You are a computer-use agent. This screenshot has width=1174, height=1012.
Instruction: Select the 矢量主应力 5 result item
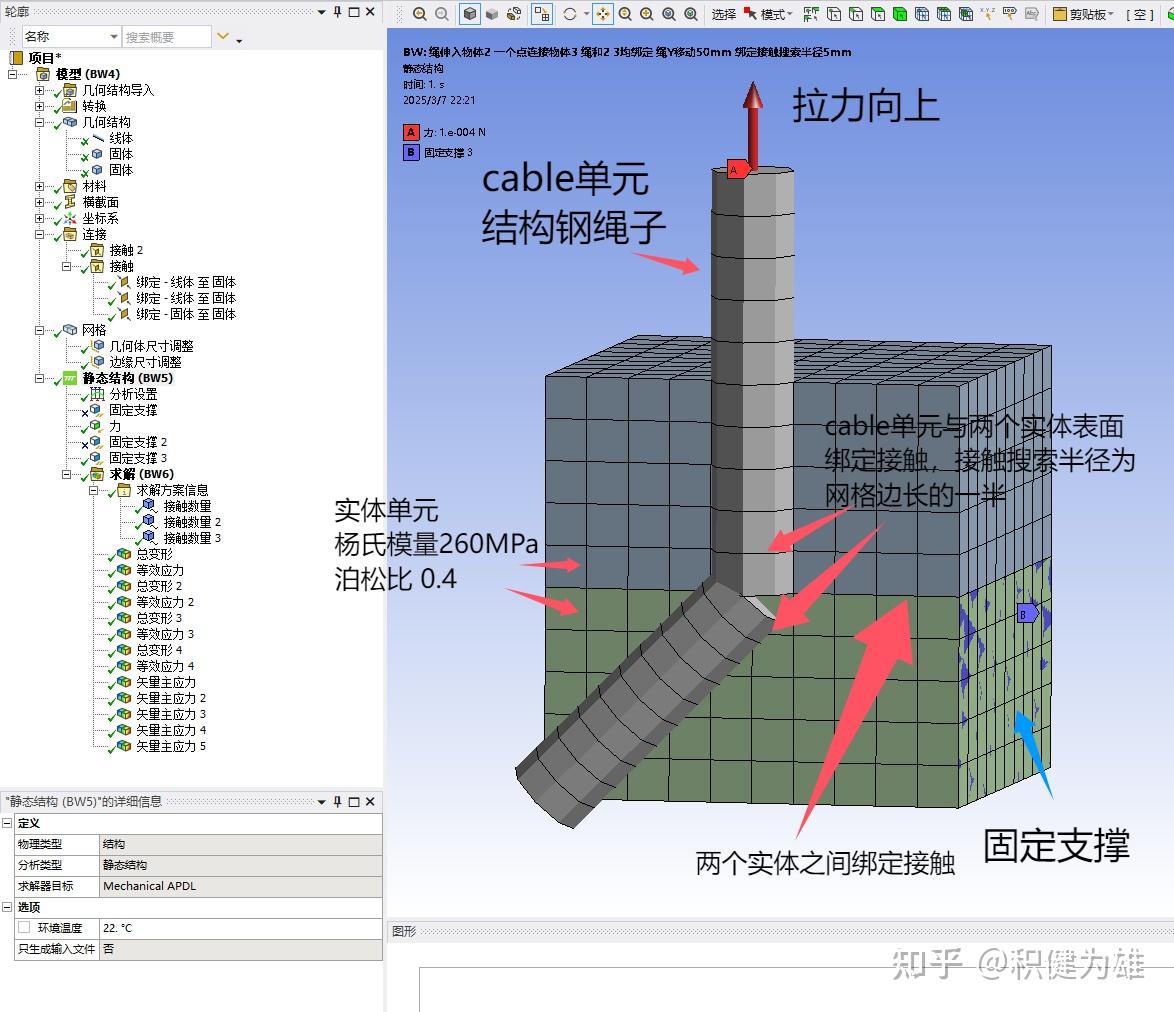coord(171,746)
